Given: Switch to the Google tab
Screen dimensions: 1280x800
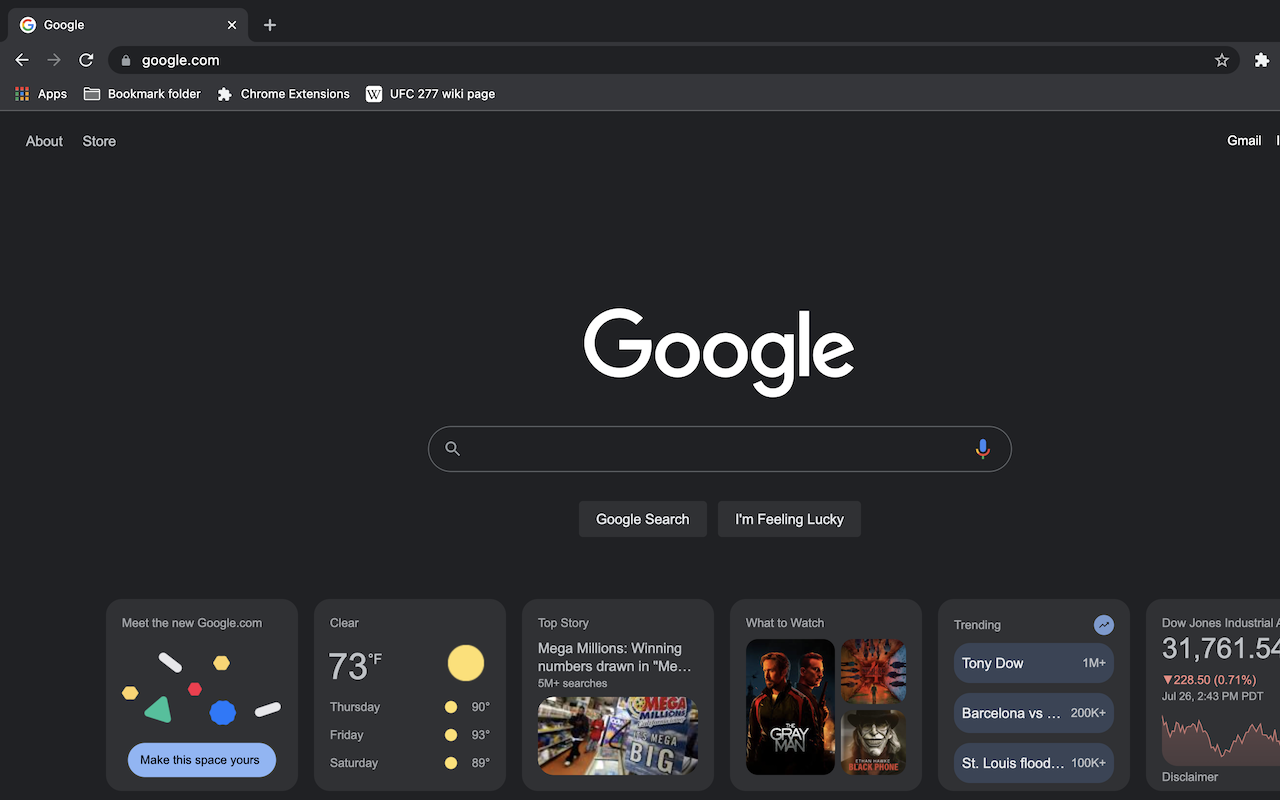Looking at the screenshot, I should point(120,24).
